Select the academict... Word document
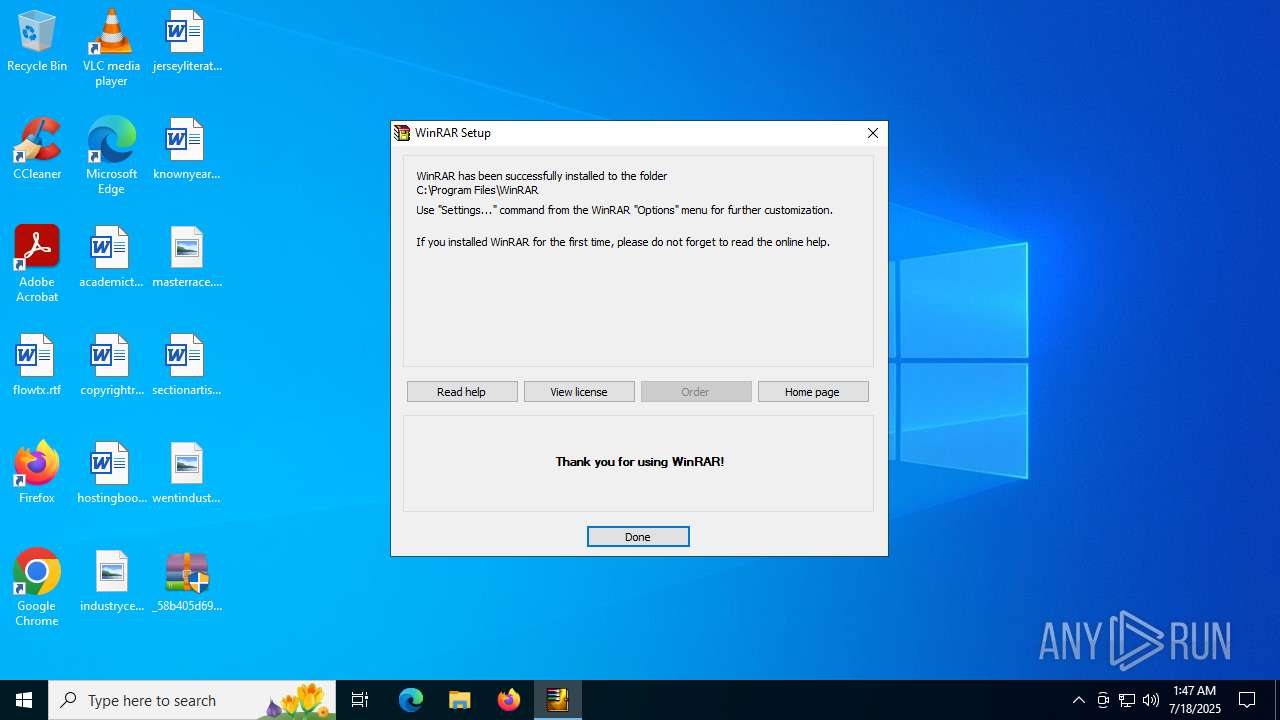1280x720 pixels. coord(111,258)
